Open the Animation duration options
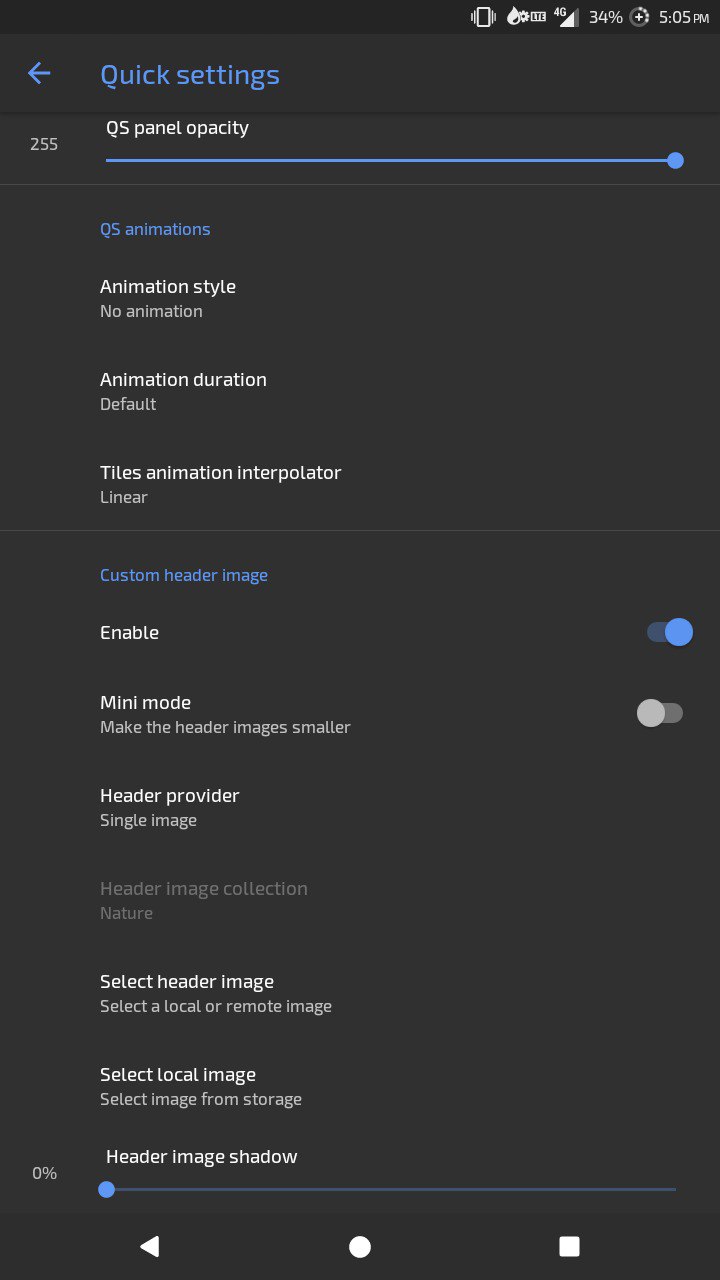This screenshot has width=720, height=1280. click(360, 391)
